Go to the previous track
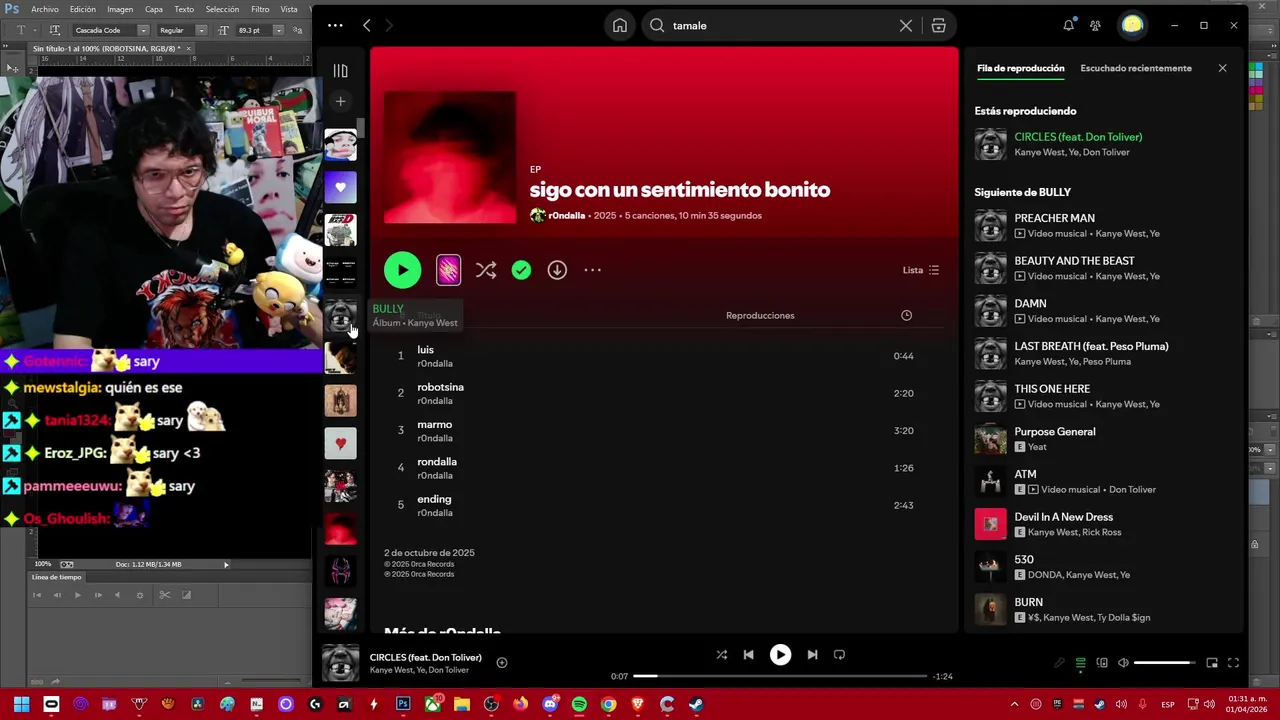 coord(748,655)
